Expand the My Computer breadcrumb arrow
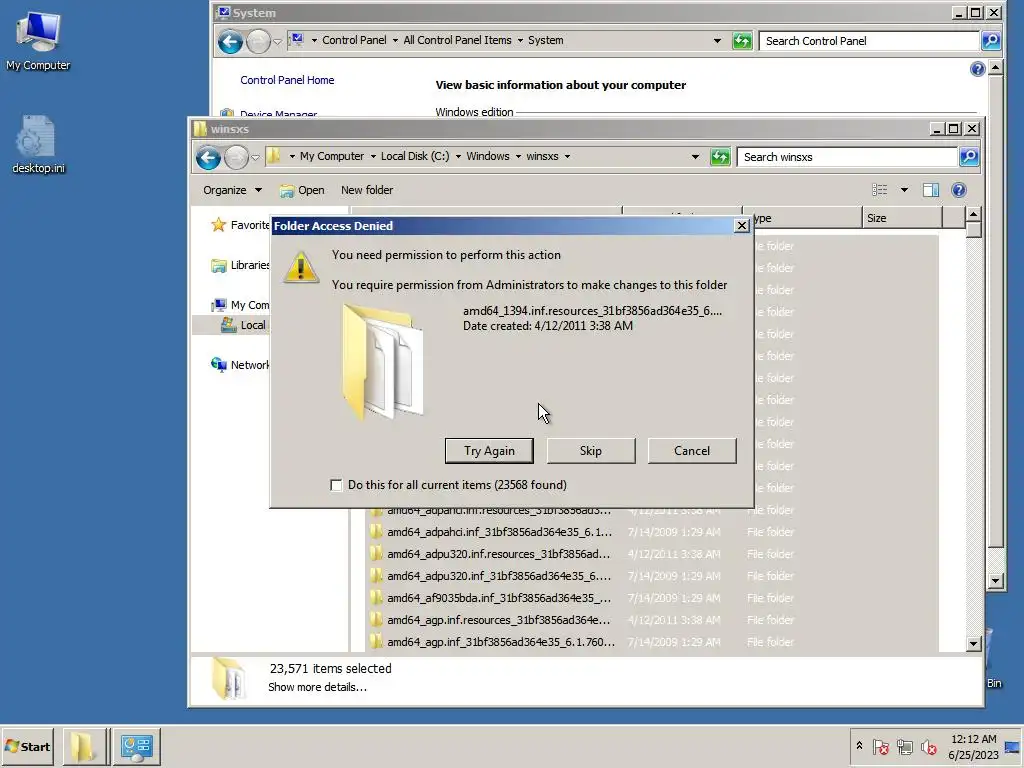 click(373, 157)
